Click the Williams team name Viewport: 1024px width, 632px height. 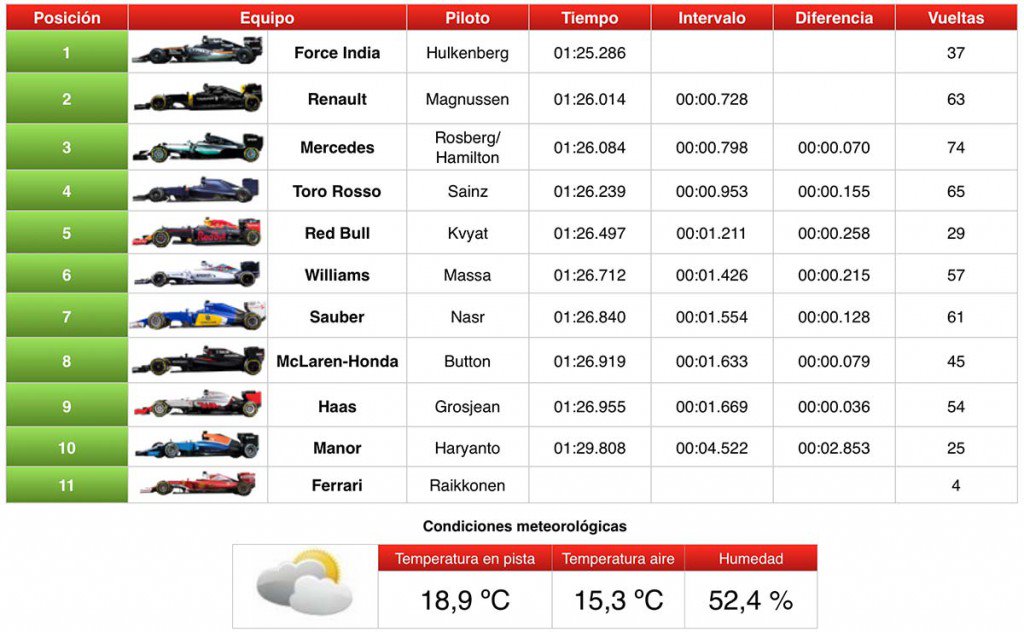click(x=337, y=275)
